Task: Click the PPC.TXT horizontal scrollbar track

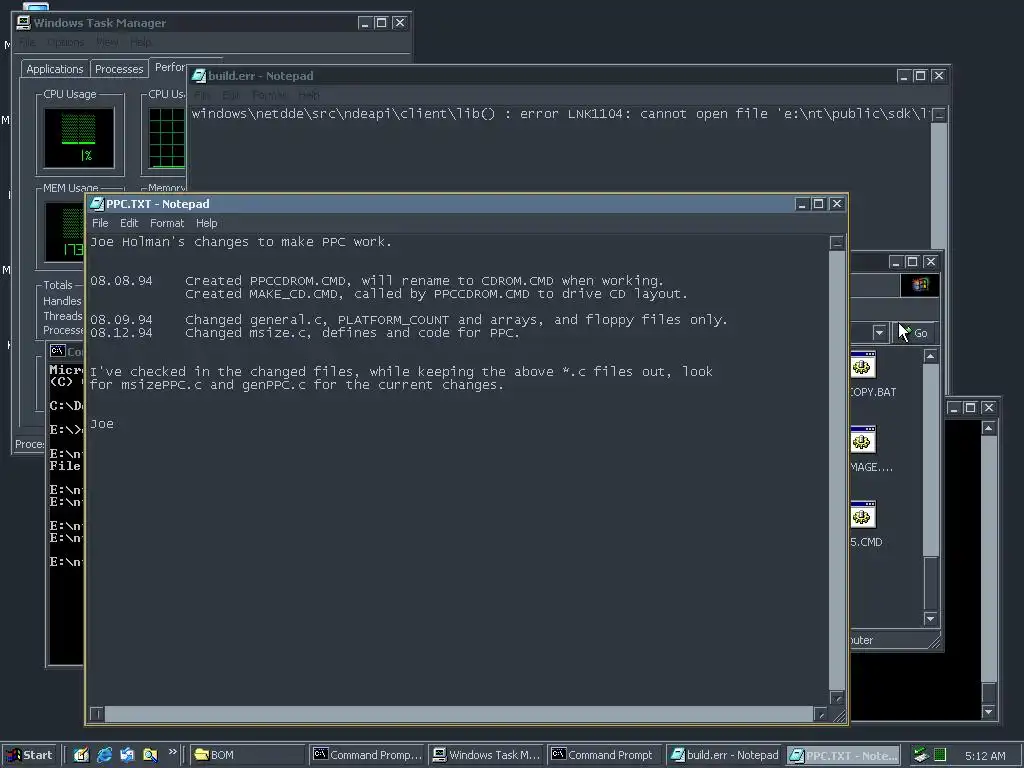Action: 458,714
